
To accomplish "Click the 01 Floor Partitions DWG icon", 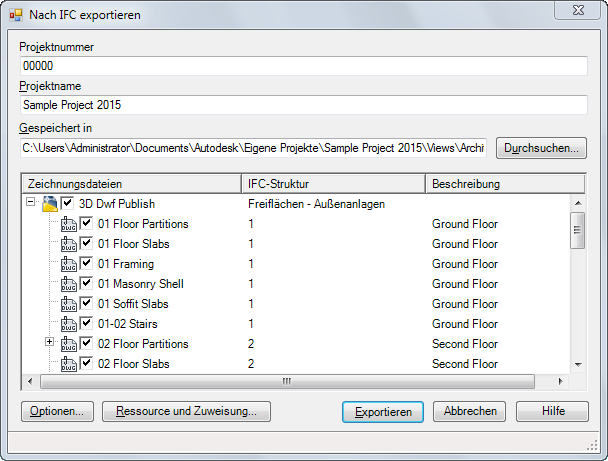I will tap(69, 224).
